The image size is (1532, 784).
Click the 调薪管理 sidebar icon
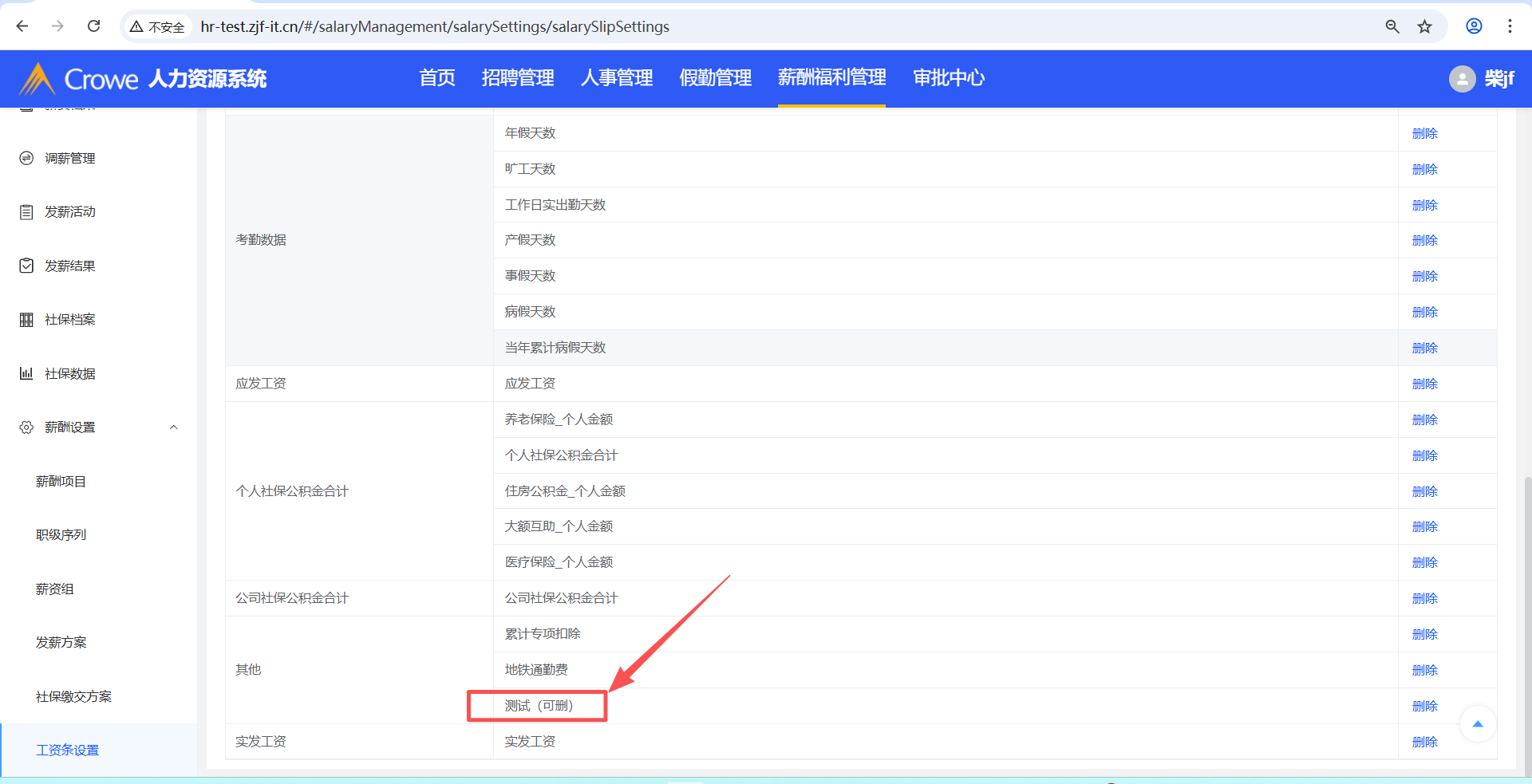click(26, 158)
